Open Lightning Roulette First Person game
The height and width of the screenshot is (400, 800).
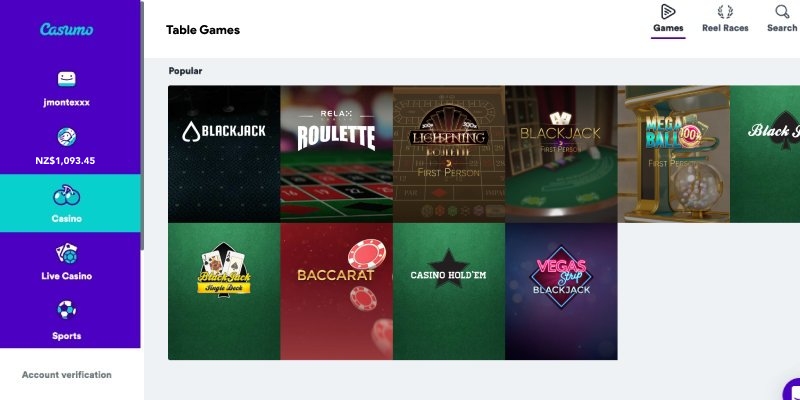click(x=449, y=154)
